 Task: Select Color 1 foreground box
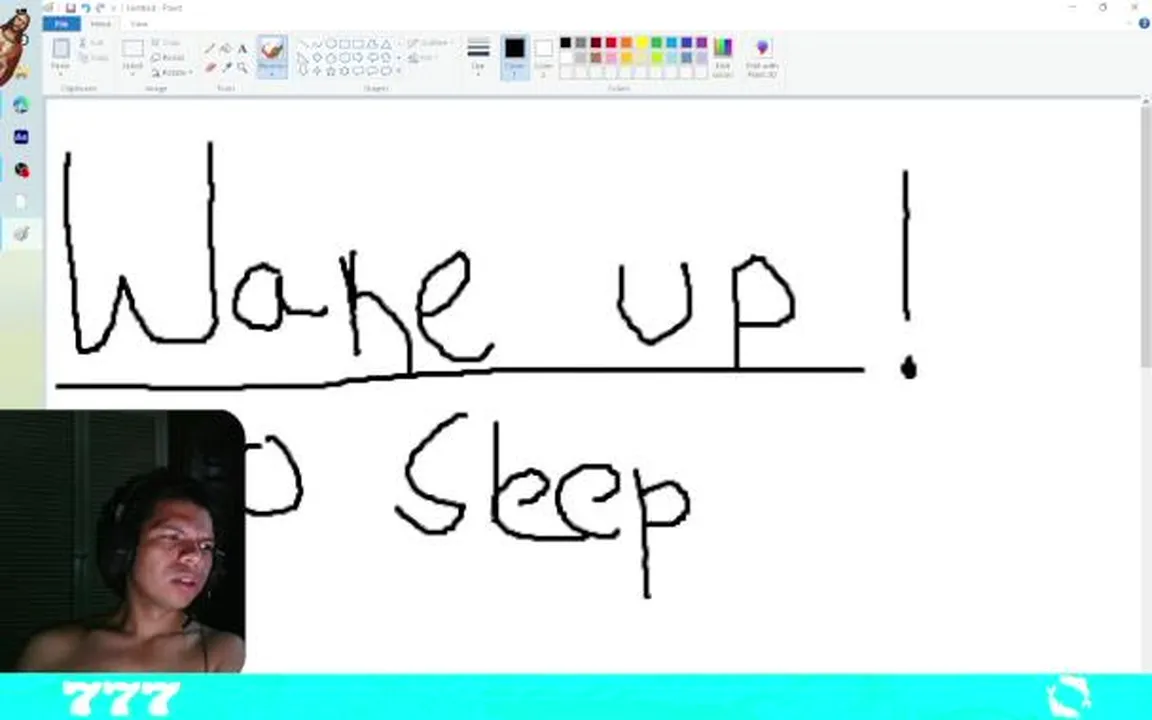pos(515,56)
